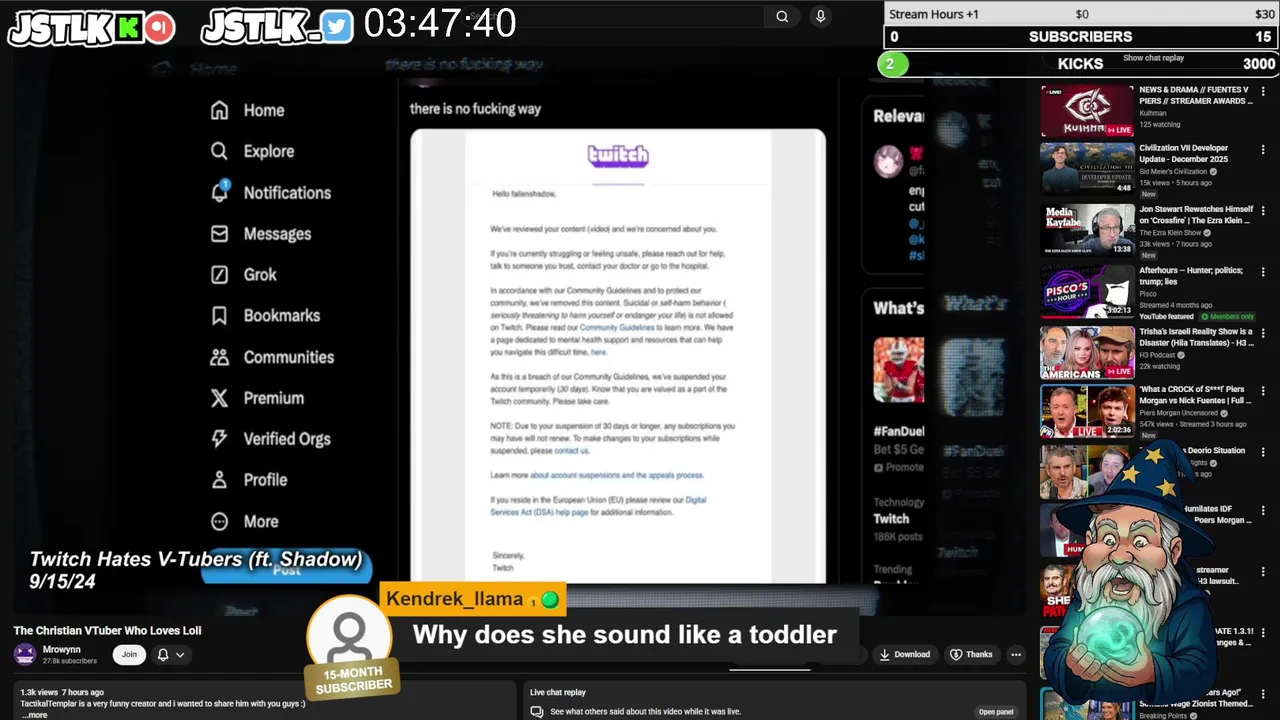Open the Profile person icon

(x=219, y=480)
